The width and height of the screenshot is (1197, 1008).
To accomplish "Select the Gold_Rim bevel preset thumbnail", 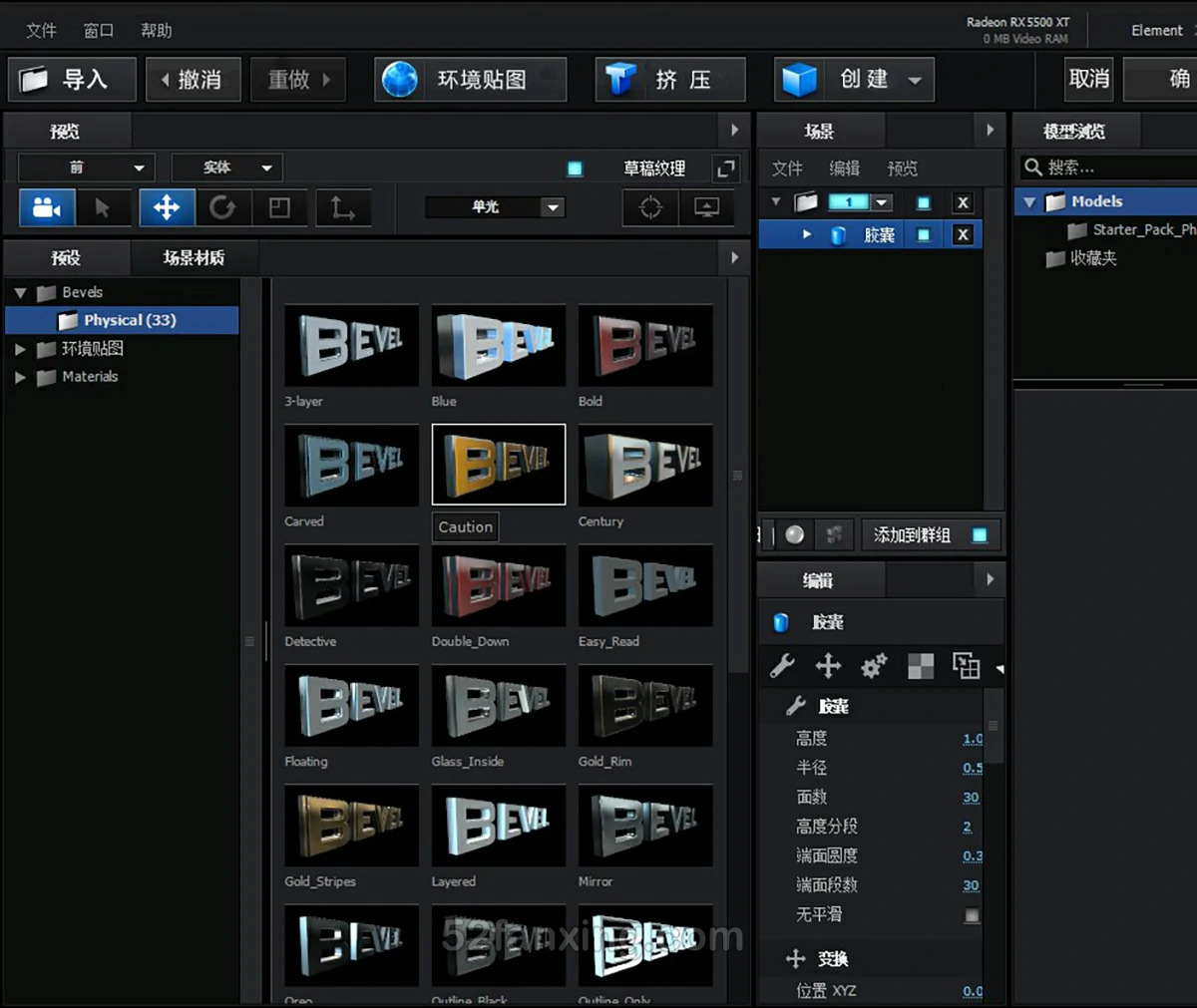I will pyautogui.click(x=645, y=705).
